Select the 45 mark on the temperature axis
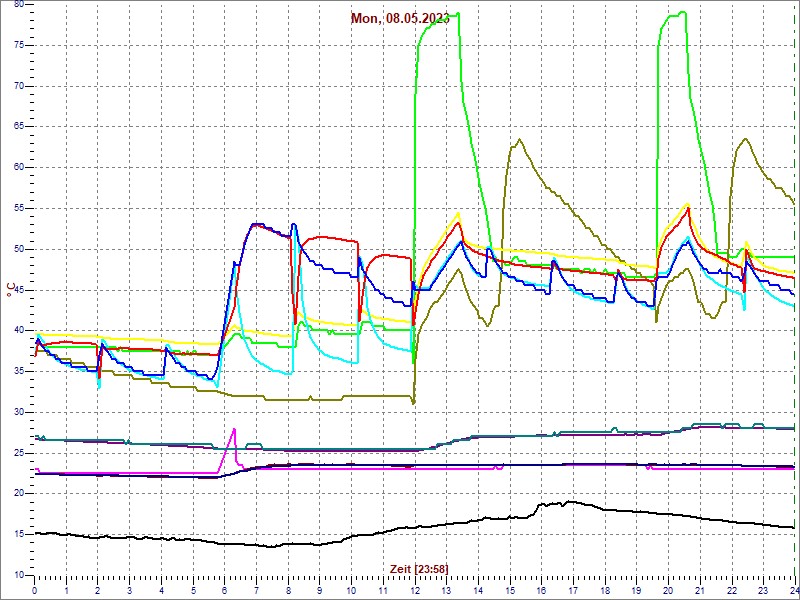This screenshot has width=800, height=600. pos(18,290)
